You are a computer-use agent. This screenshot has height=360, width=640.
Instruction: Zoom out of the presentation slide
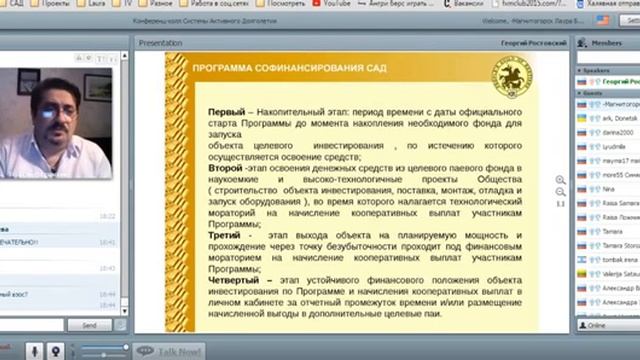560,192
